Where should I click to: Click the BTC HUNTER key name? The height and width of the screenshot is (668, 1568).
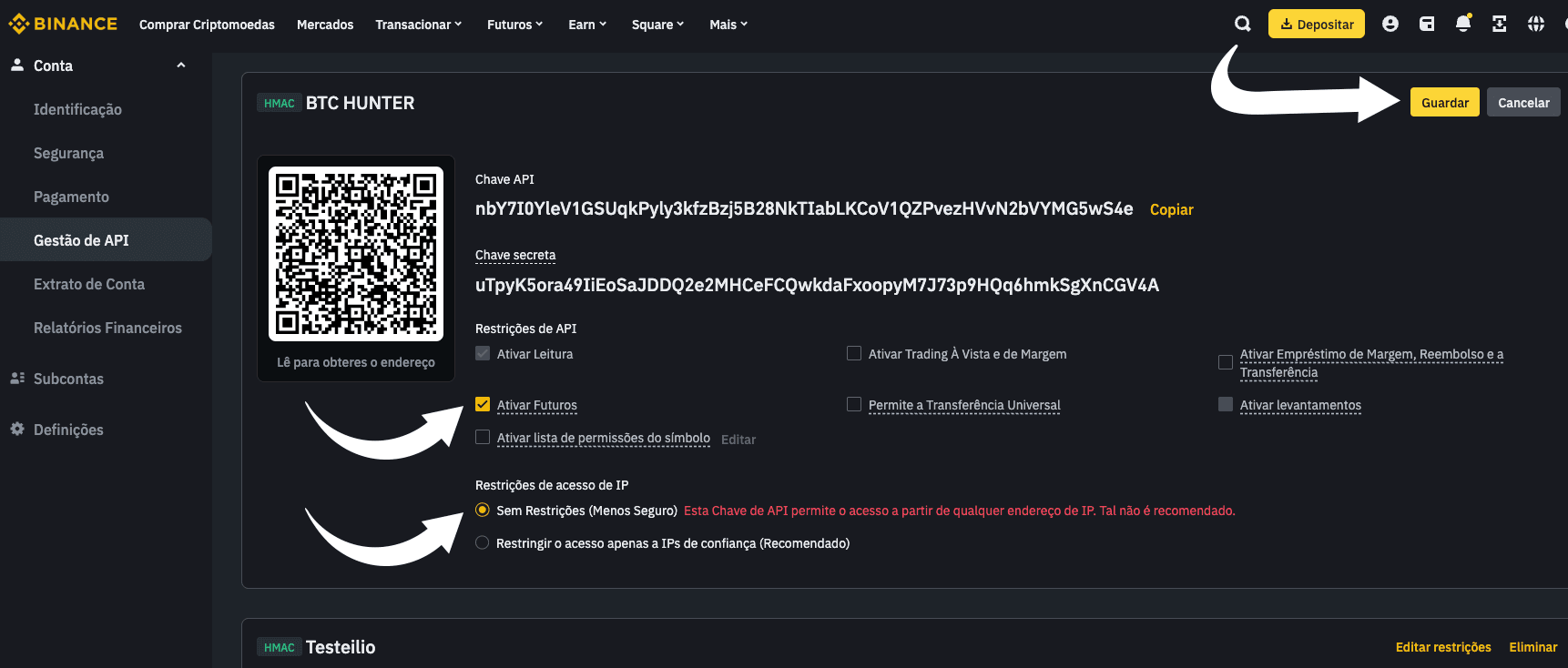coord(360,103)
